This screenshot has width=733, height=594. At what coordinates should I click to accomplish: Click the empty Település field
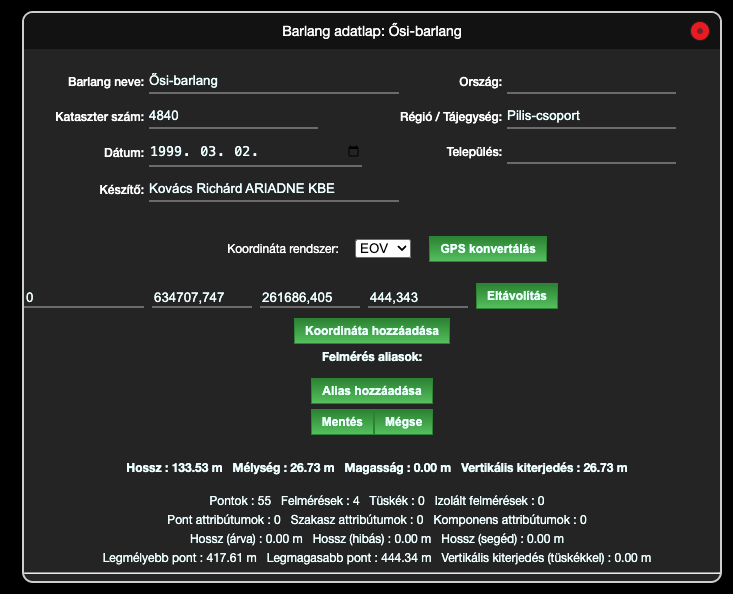click(x=590, y=152)
